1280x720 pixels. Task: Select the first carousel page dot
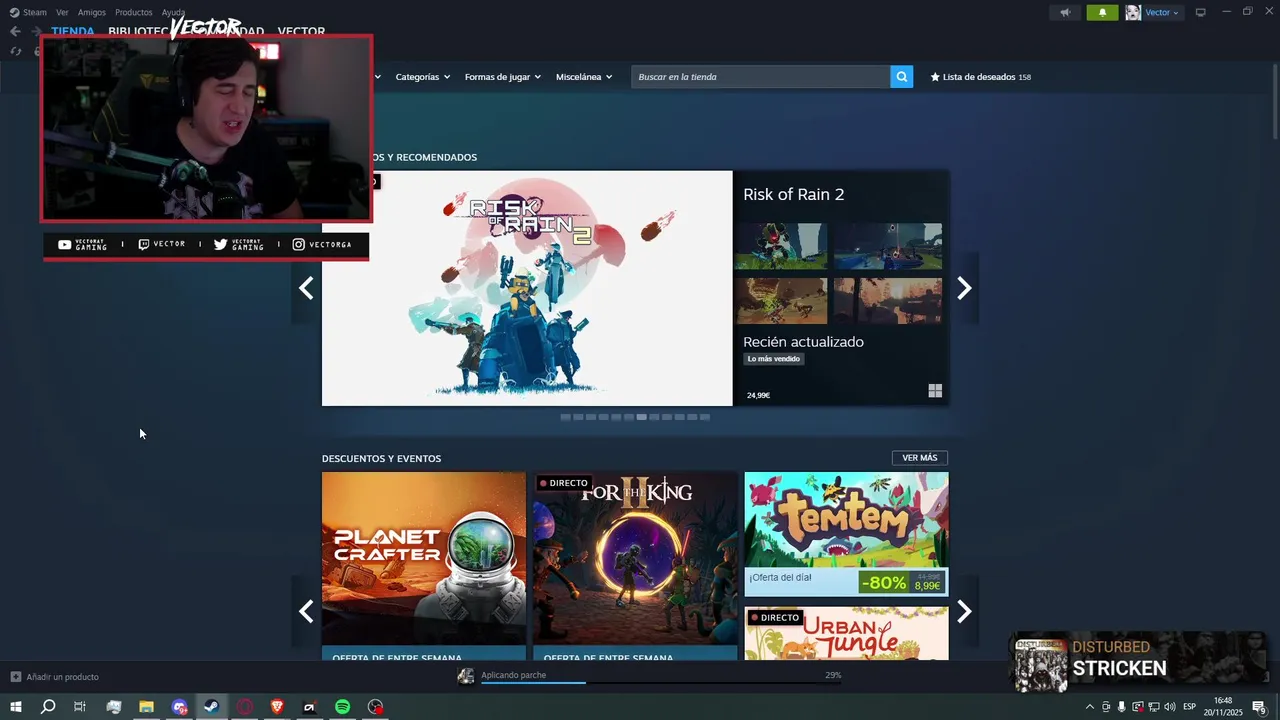click(566, 417)
